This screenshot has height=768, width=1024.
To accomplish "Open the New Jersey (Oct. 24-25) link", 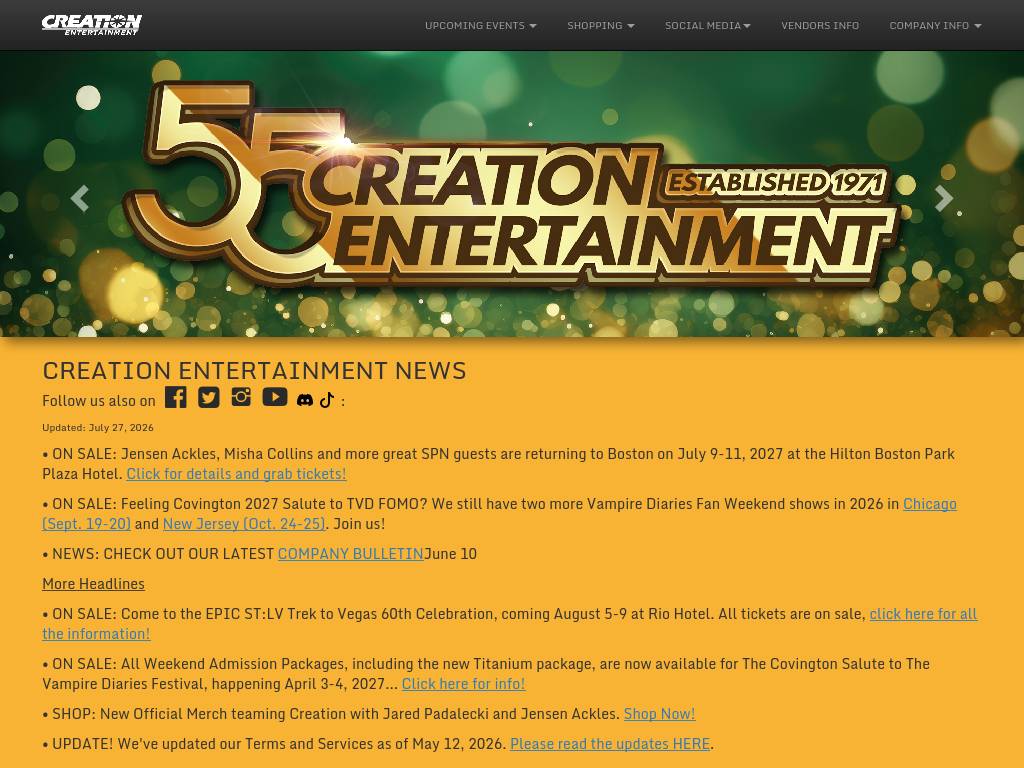I will pos(244,524).
